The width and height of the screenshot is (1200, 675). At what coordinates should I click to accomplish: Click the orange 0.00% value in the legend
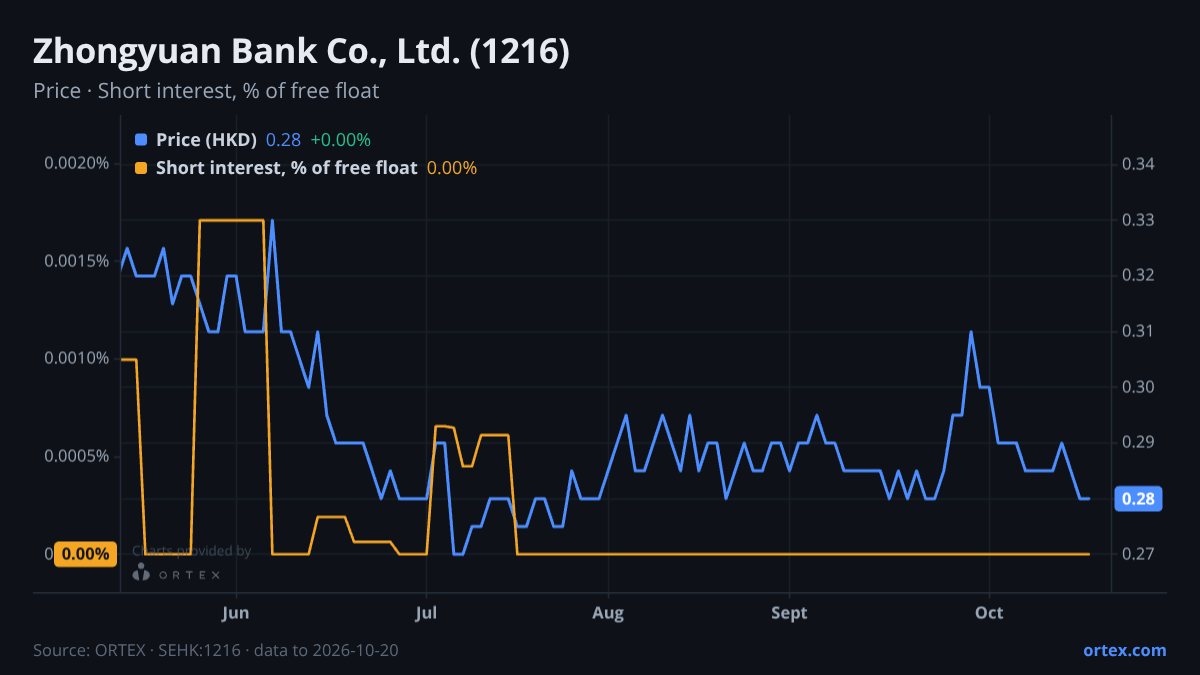click(452, 168)
